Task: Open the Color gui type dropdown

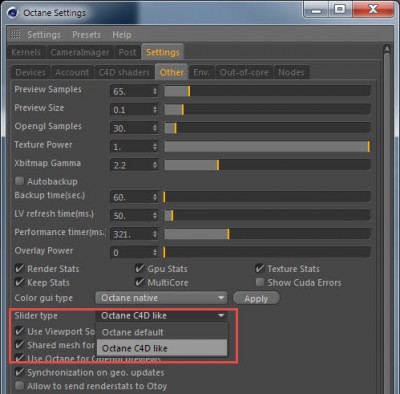Action: point(161,298)
